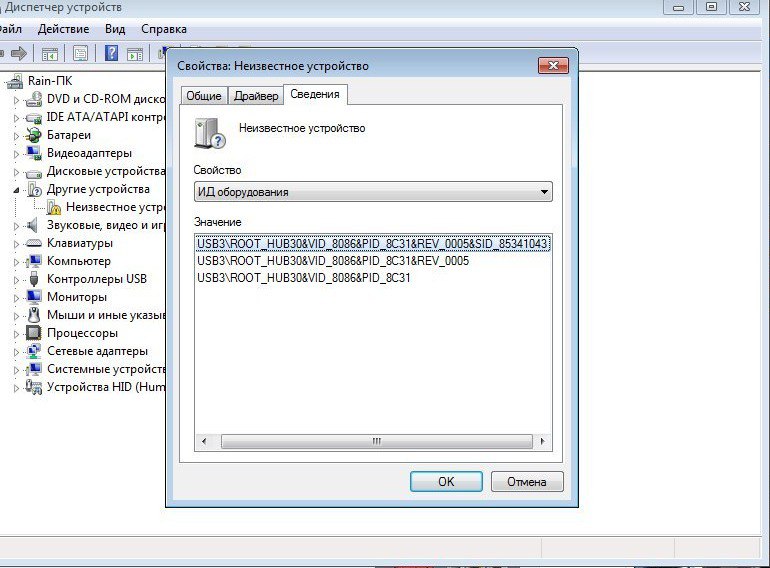Click the Видеоадаптеры category icon
The width and height of the screenshot is (770, 568).
click(x=33, y=153)
